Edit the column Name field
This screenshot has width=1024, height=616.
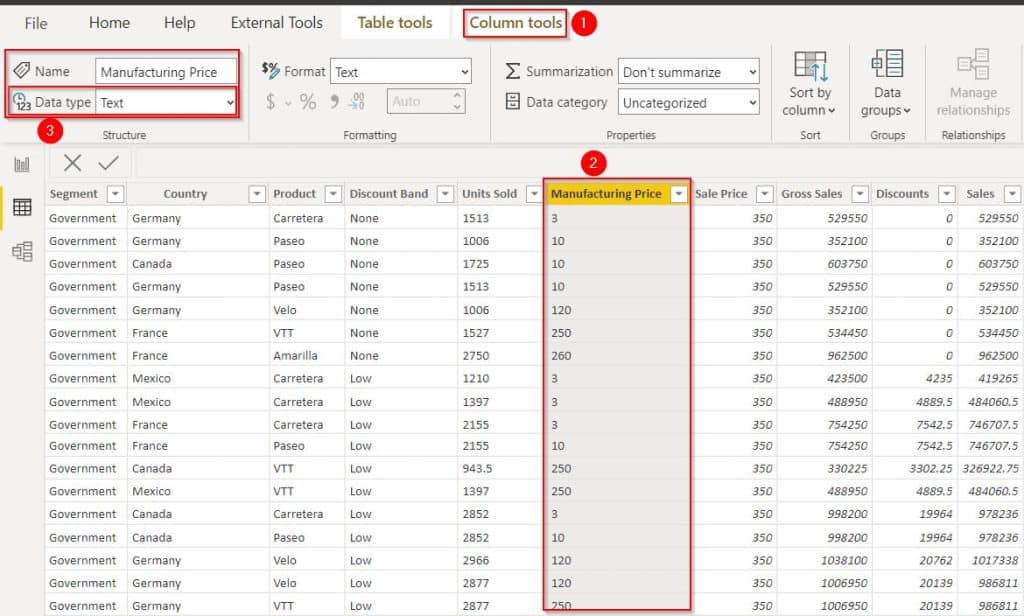coord(166,72)
